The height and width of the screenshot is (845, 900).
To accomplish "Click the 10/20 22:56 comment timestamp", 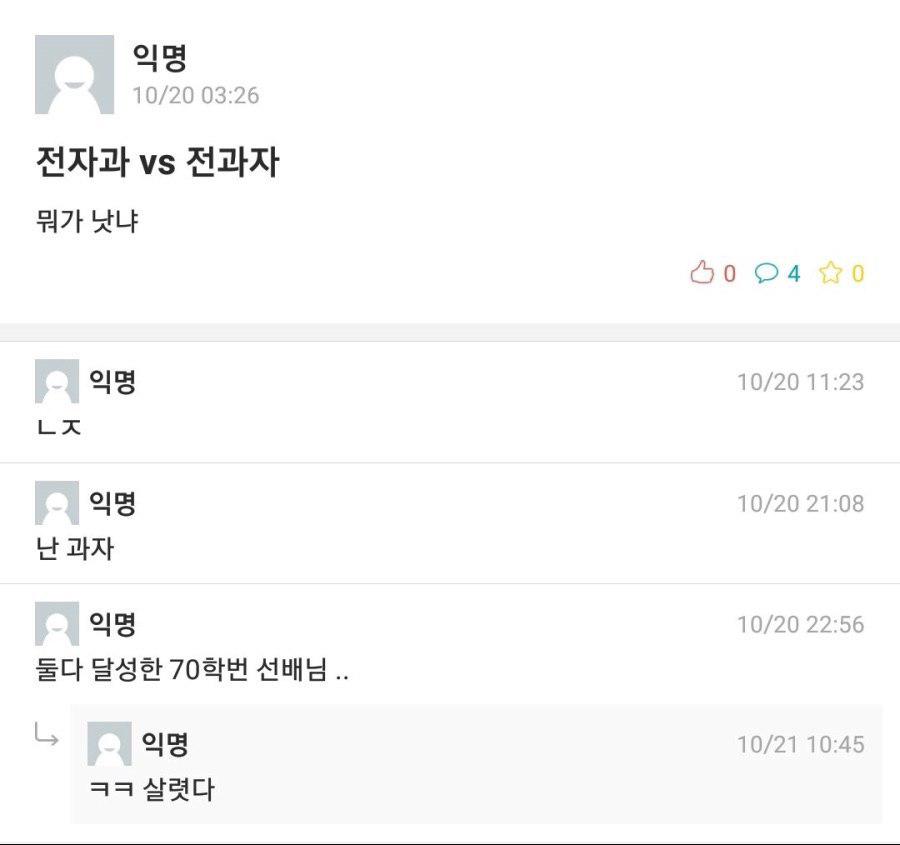I will coord(800,625).
